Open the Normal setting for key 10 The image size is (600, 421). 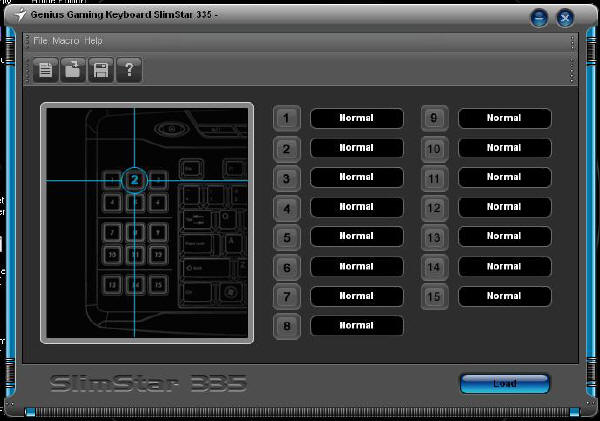point(504,148)
